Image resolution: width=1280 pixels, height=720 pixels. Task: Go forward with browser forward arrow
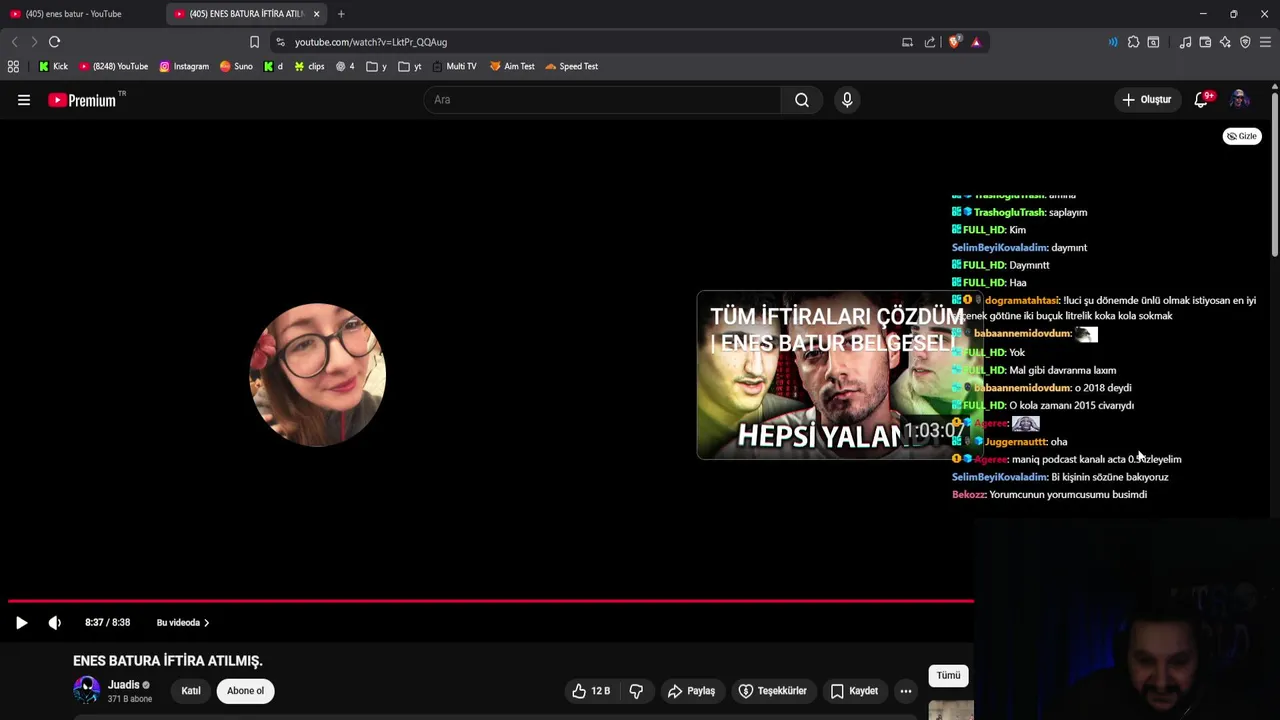(34, 42)
